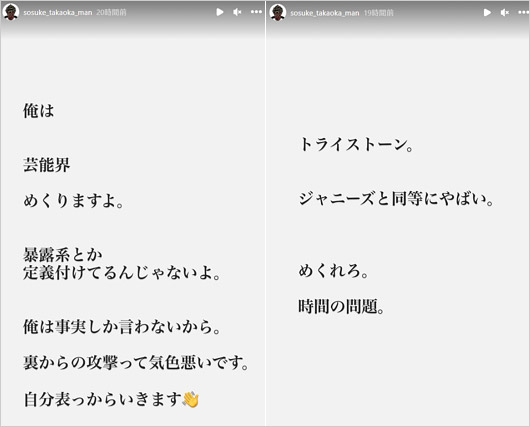Viewport: 530px width, 427px height.
Task: Click the line 暴露系とか
Action: pos(63,255)
